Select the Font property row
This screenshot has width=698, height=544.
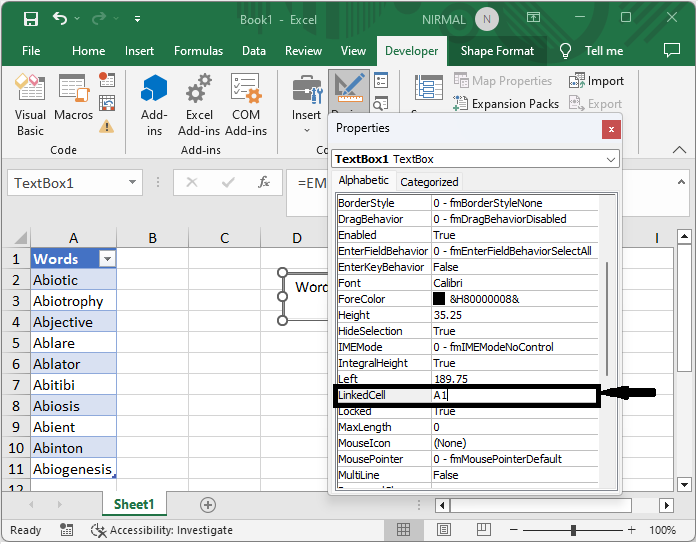click(467, 283)
